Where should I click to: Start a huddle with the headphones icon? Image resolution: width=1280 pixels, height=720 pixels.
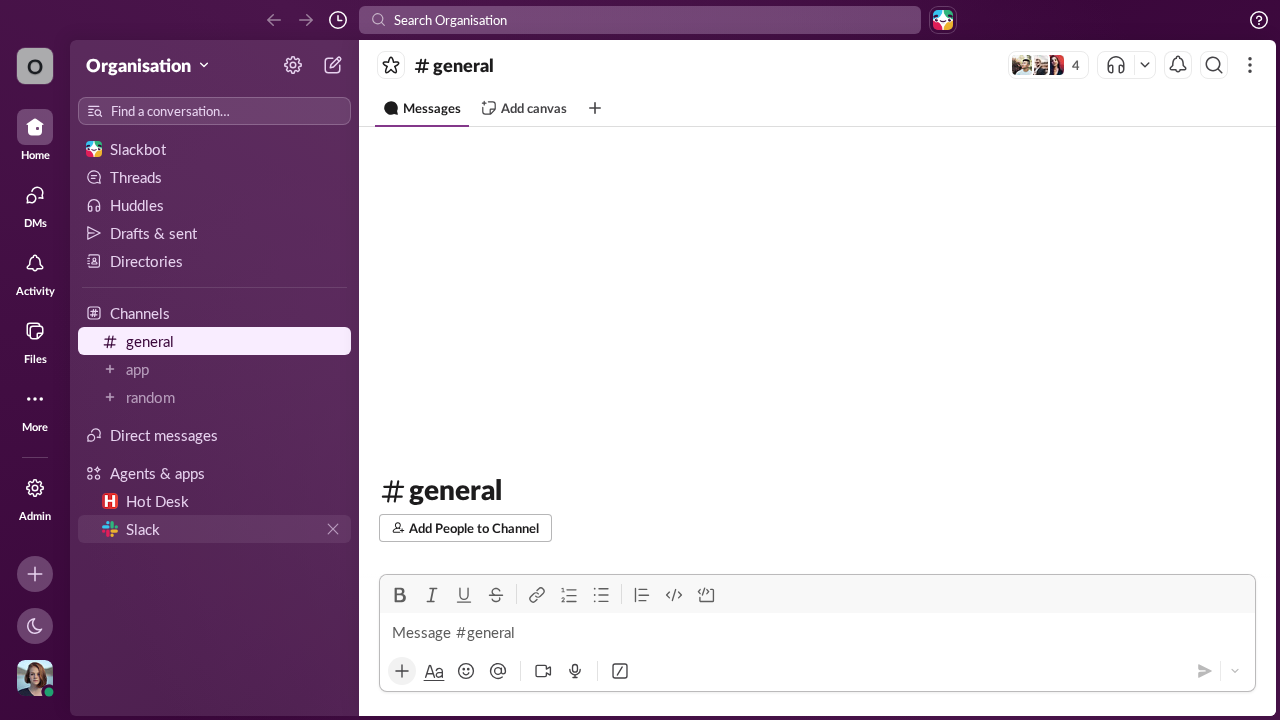pyautogui.click(x=1116, y=65)
